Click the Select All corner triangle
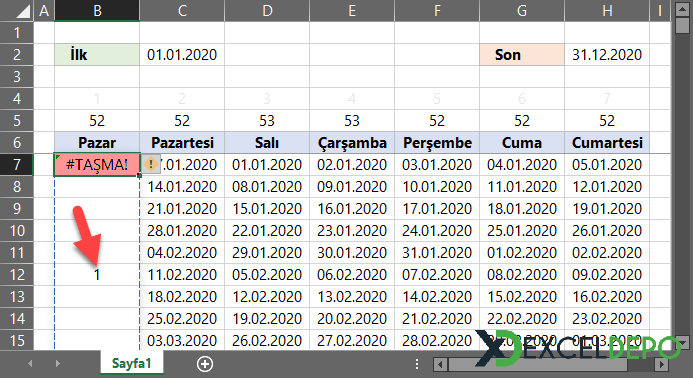The image size is (693, 378). 22,11
